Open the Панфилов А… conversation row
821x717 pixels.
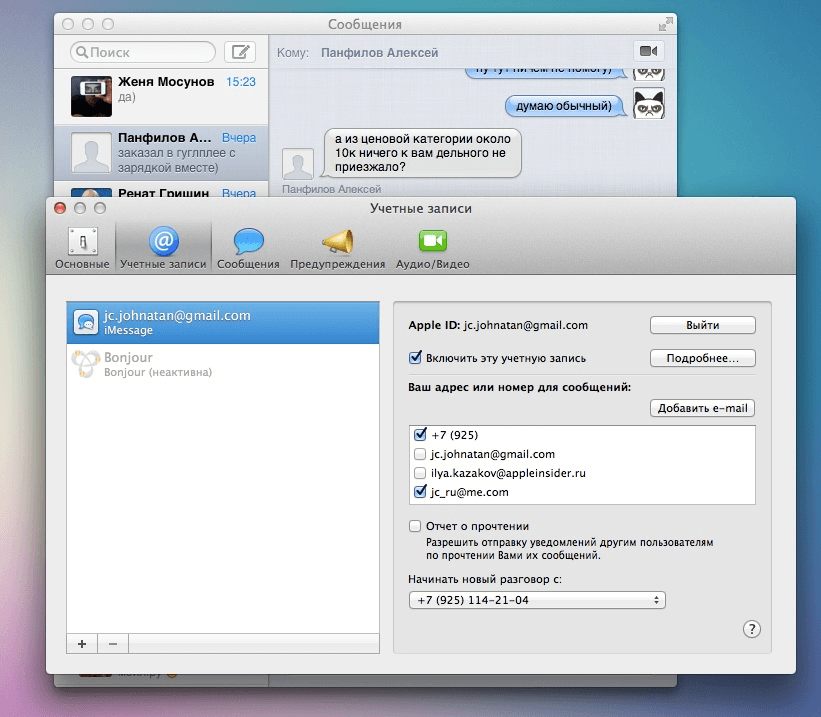(161, 153)
